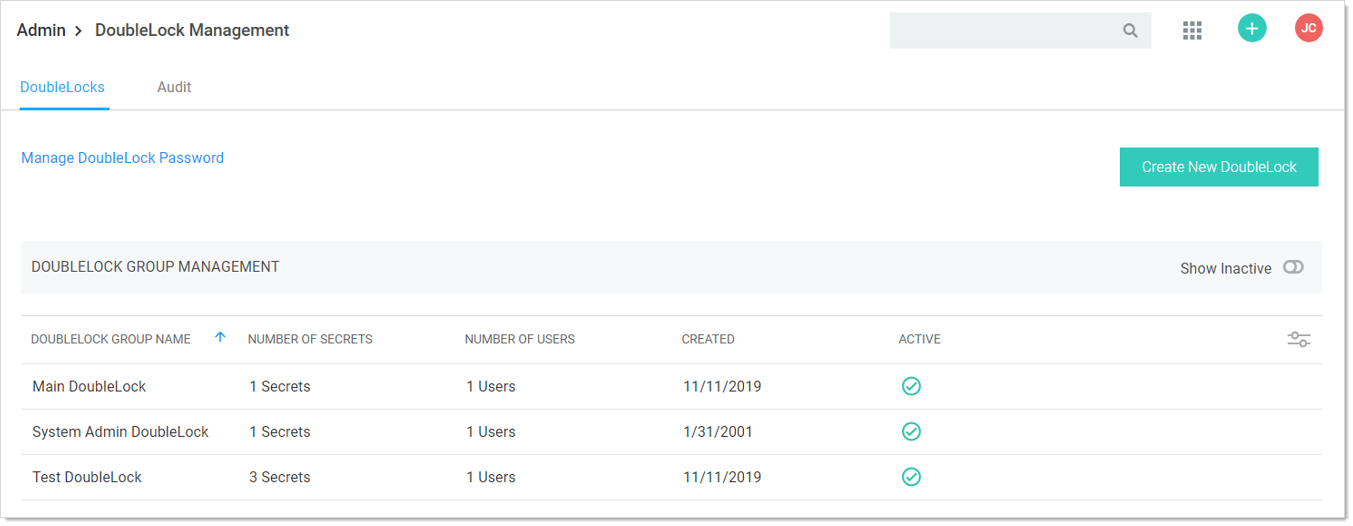Sort by Created column header
This screenshot has width=1353, height=526.
(x=708, y=339)
